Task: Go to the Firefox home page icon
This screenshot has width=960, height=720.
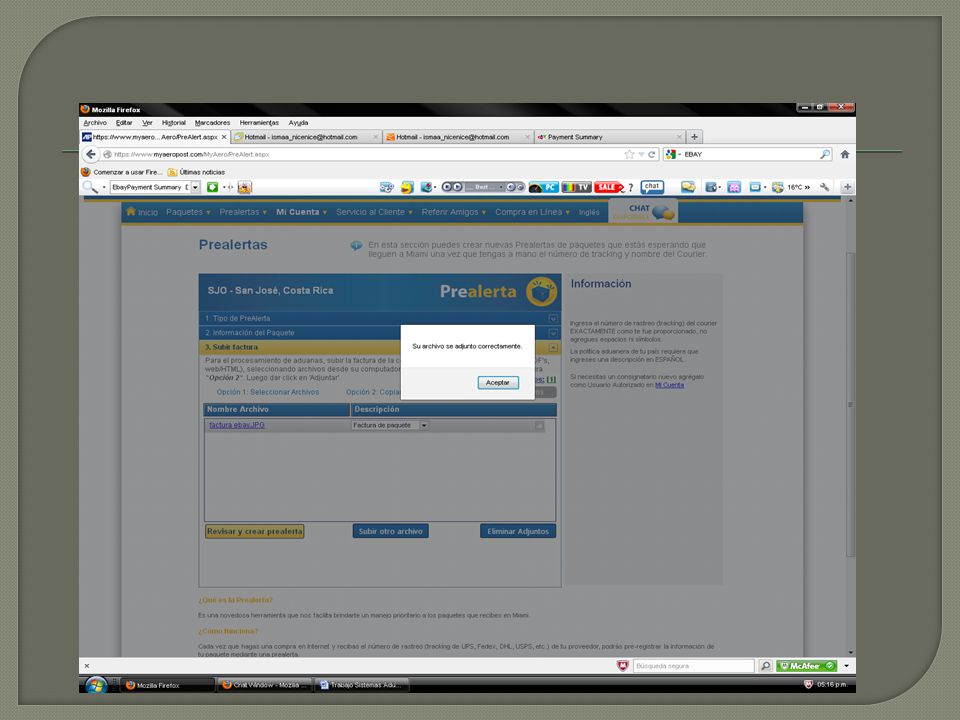Action: [x=845, y=154]
